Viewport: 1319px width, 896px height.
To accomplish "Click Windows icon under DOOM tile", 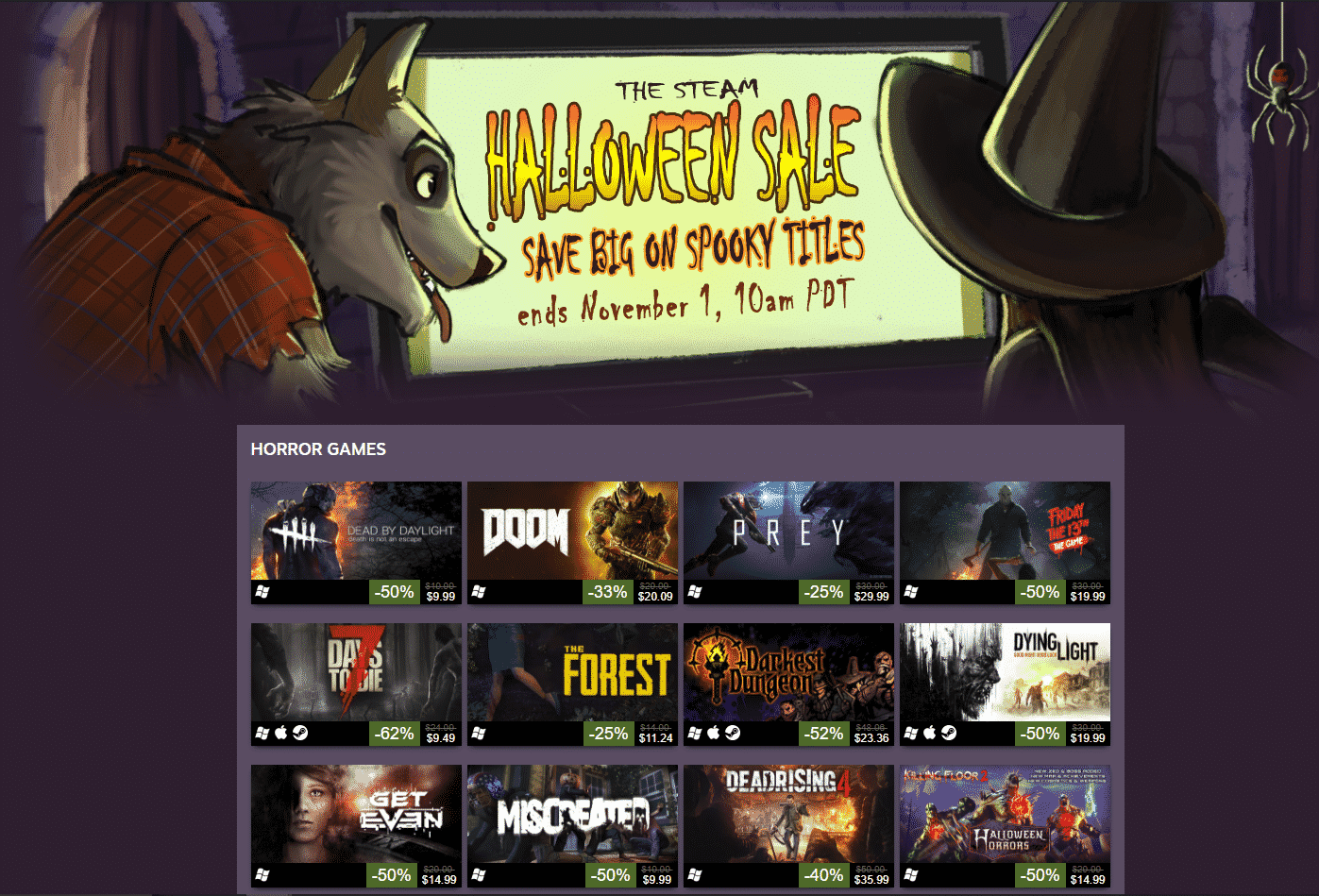I will 479,592.
